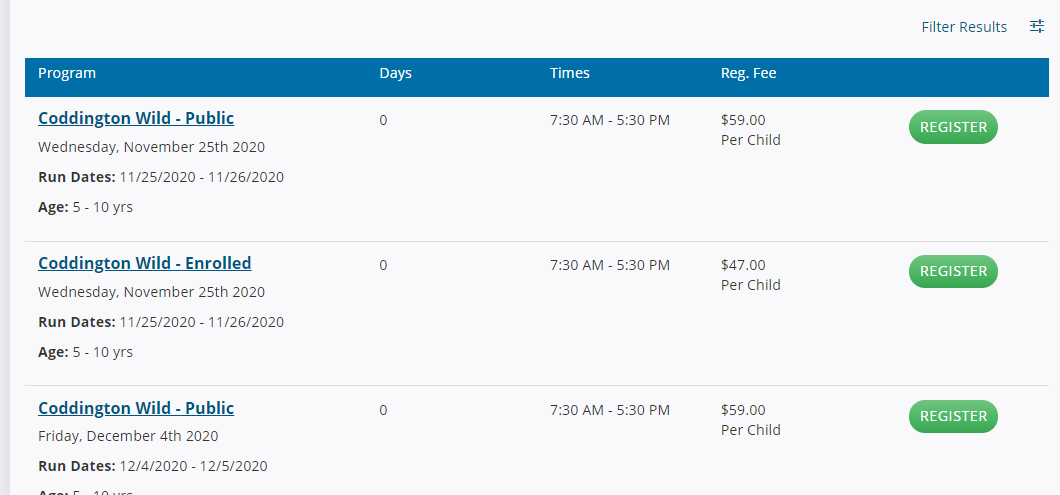Click Run Dates of the Enrolled program
Screen dimensions: 1060x495
(161, 322)
